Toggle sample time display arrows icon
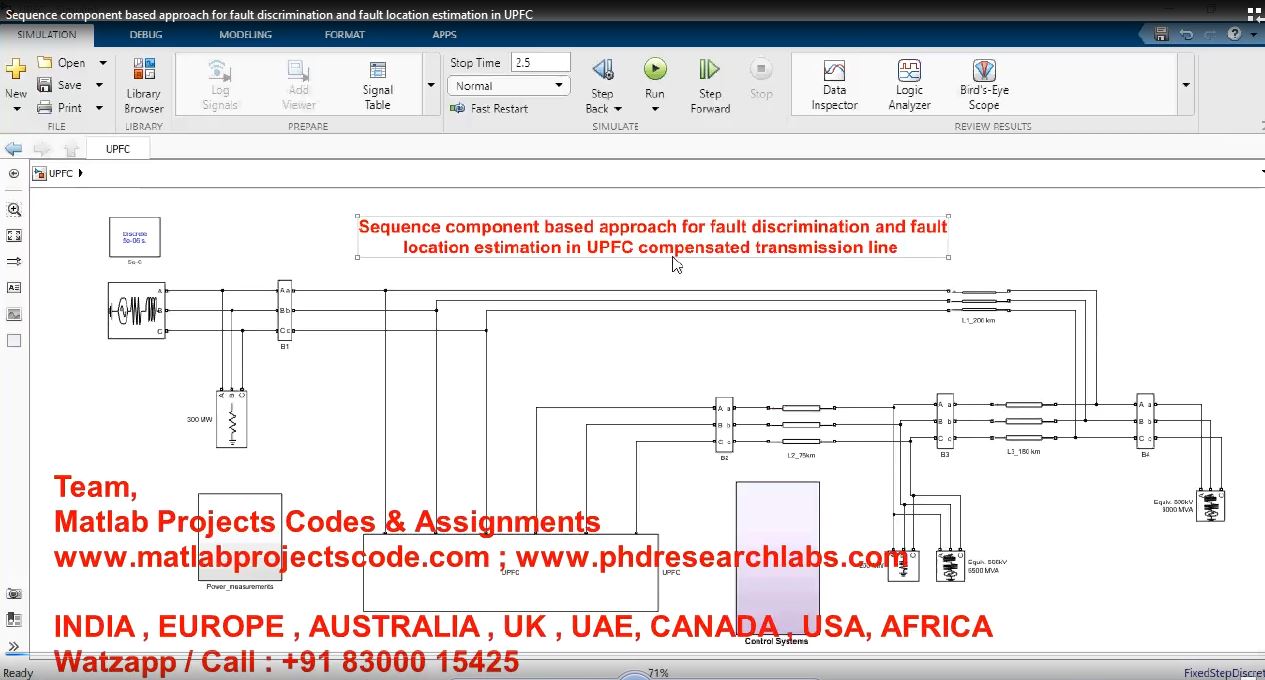Screen dimensions: 1265x680 click(14, 262)
